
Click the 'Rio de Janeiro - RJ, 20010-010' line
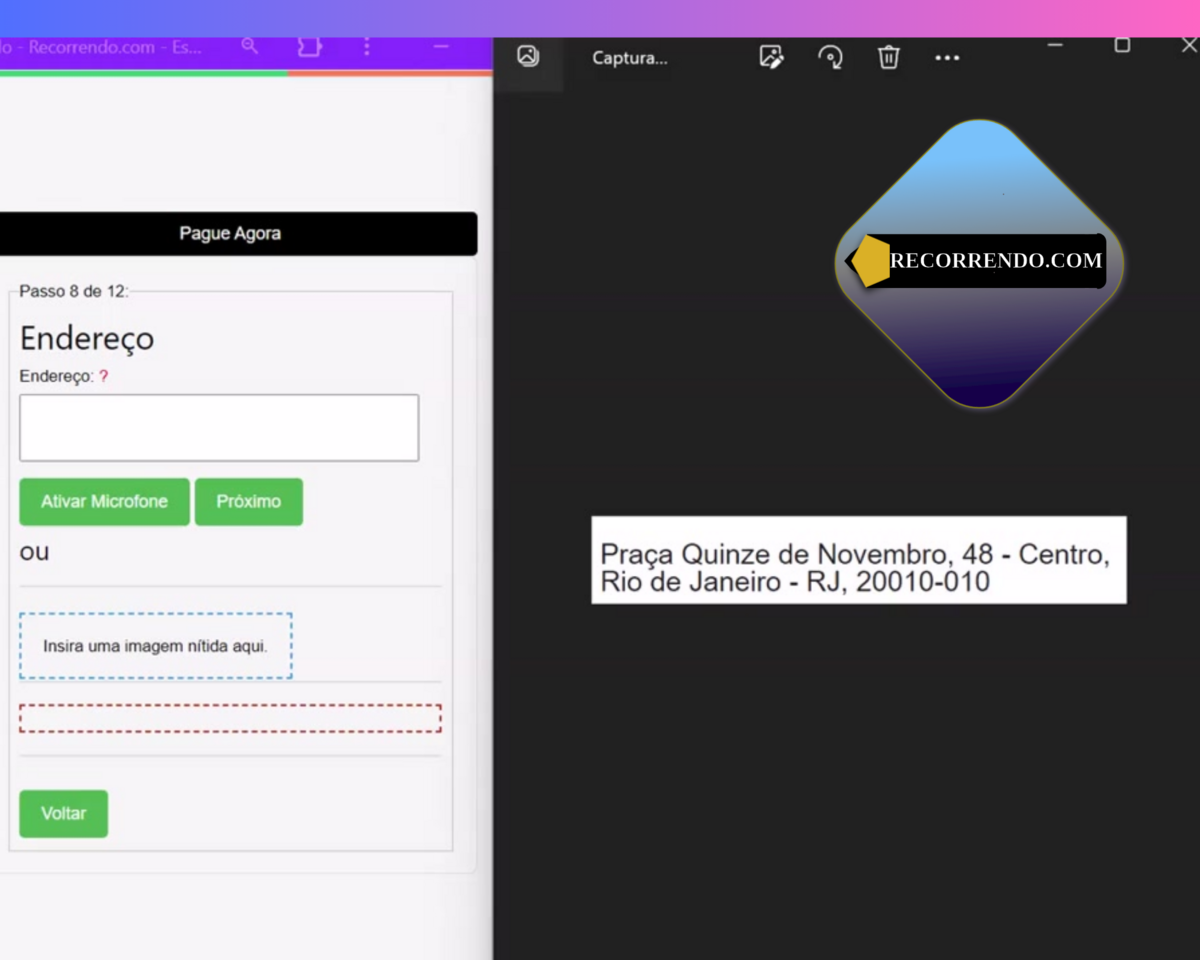point(795,582)
